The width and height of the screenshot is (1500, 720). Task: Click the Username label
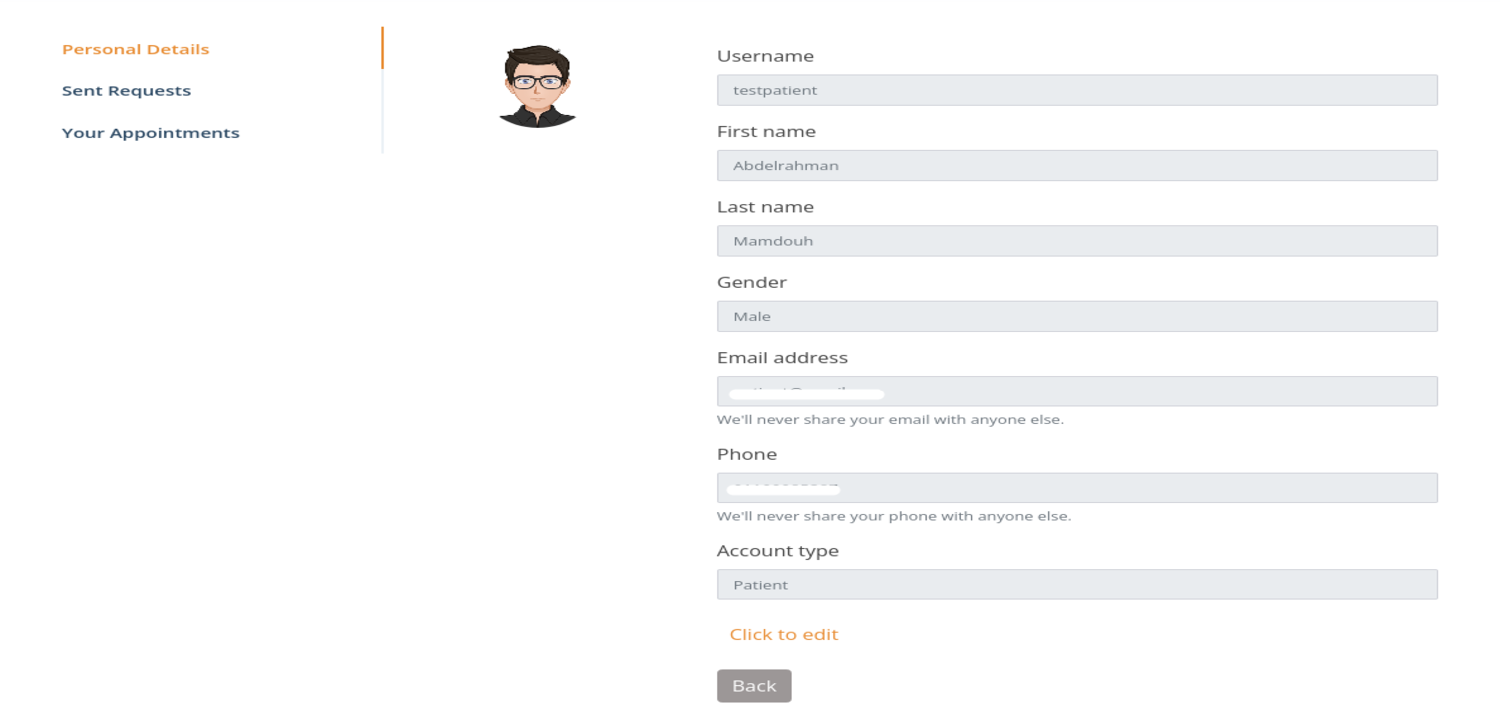click(765, 56)
